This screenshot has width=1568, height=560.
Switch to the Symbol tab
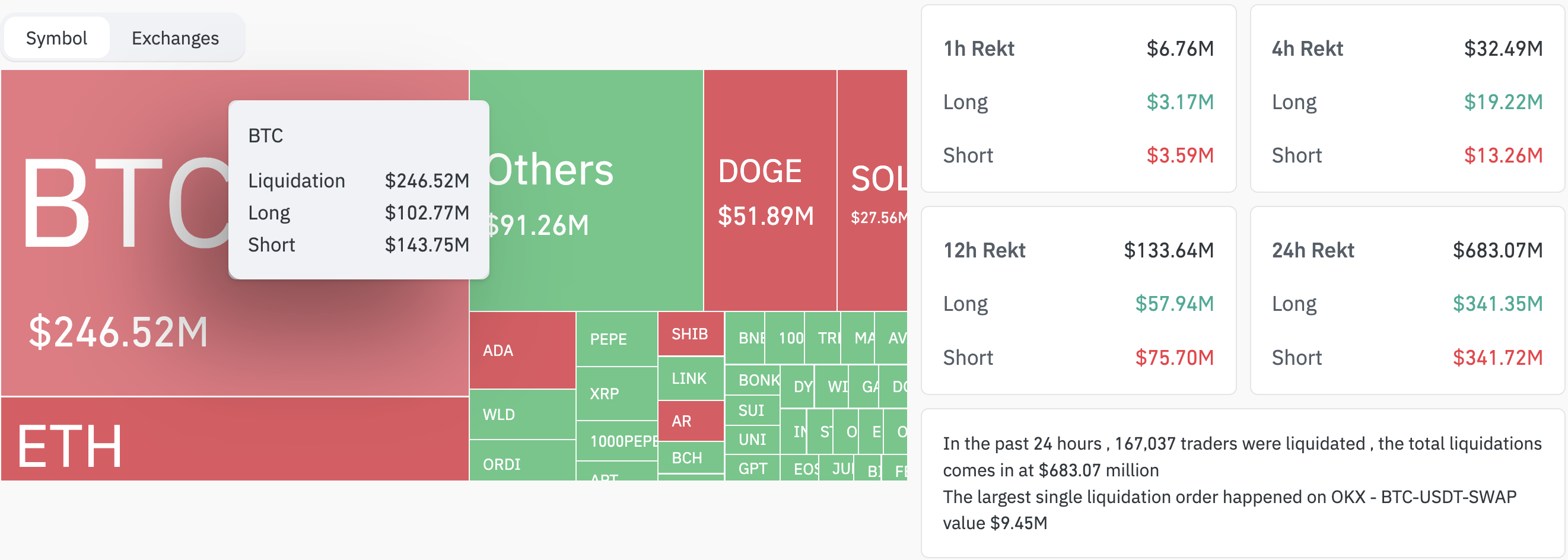coord(56,38)
